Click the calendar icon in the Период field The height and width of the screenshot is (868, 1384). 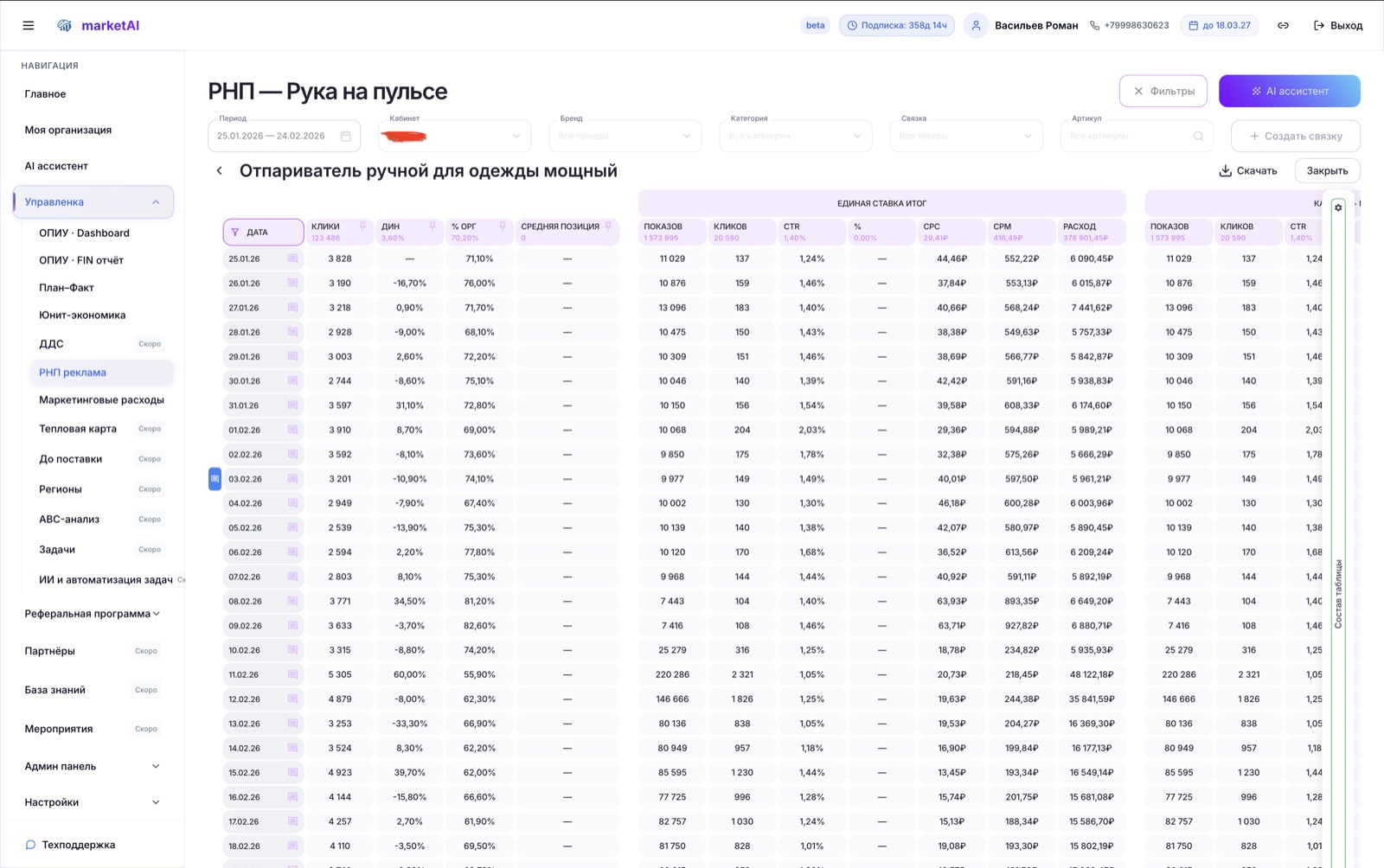click(x=346, y=136)
